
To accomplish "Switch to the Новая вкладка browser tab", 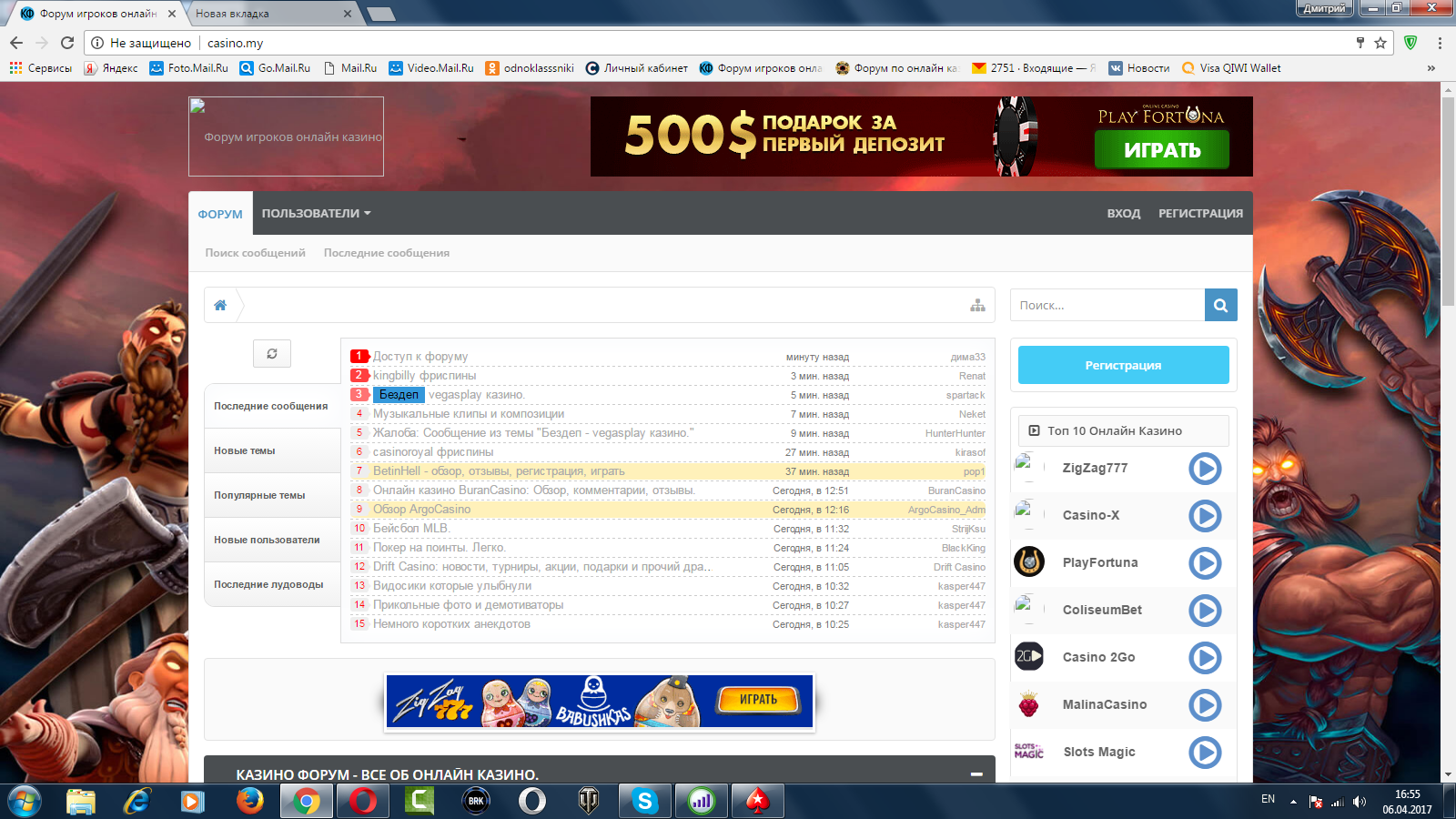I will point(271,14).
